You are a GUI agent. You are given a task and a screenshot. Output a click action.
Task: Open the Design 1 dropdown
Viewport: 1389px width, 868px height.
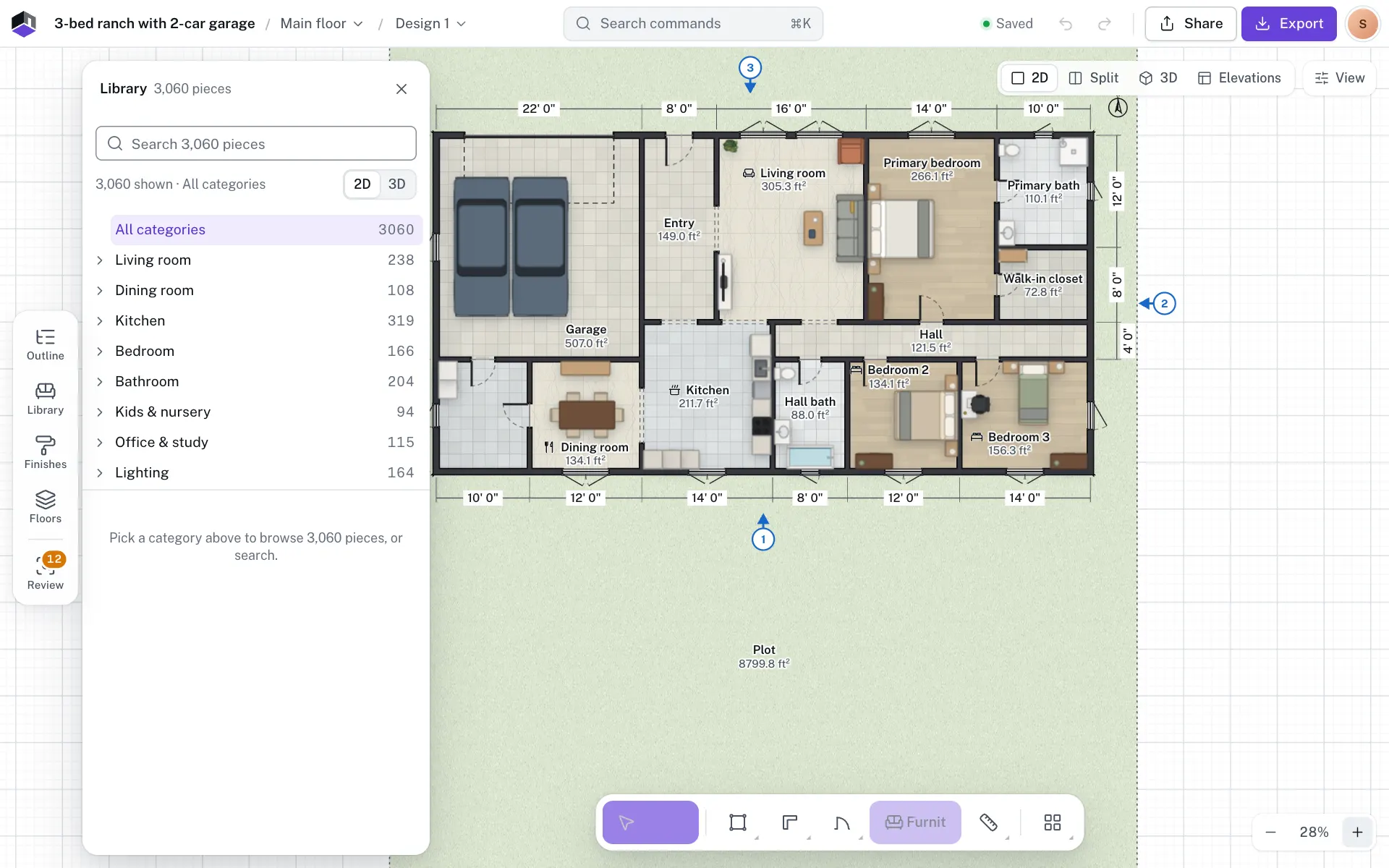coord(430,24)
